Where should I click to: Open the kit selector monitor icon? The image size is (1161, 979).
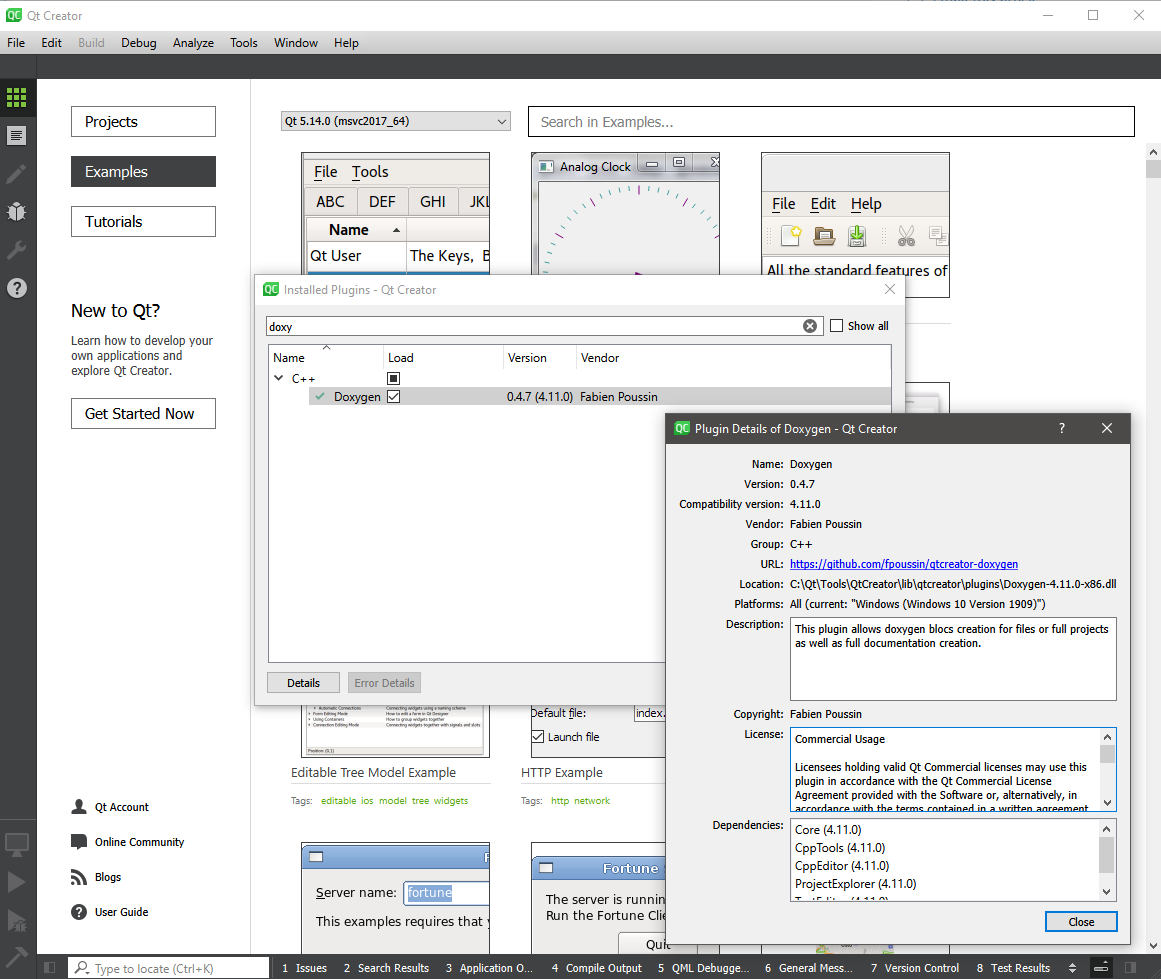tap(17, 845)
